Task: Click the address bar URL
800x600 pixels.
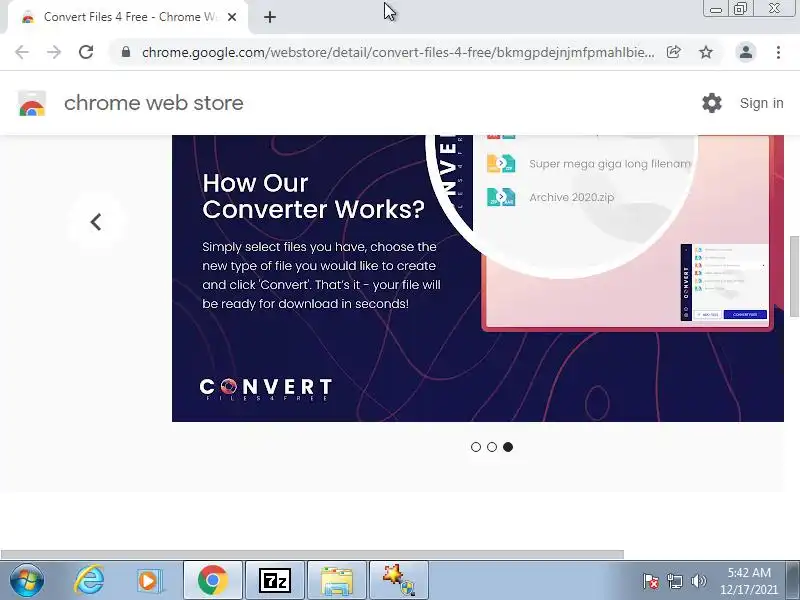Action: coord(398,52)
